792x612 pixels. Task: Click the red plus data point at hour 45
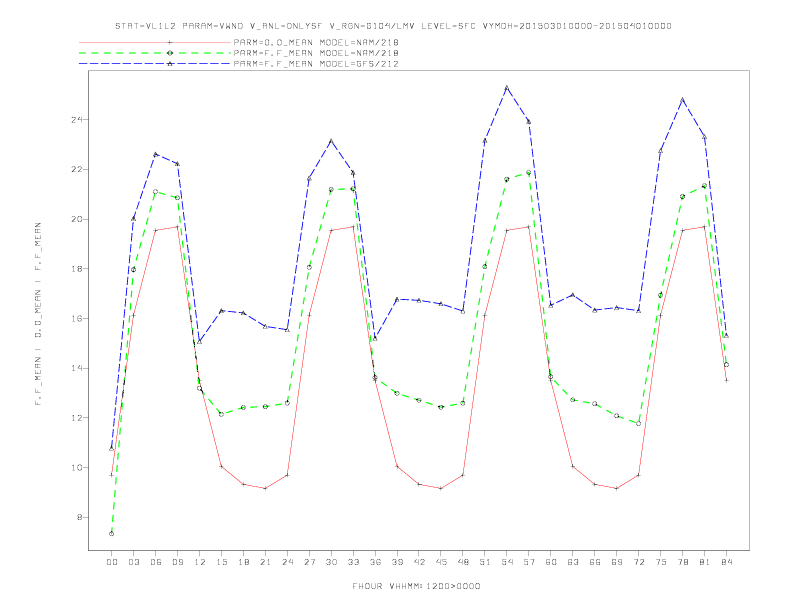441,488
